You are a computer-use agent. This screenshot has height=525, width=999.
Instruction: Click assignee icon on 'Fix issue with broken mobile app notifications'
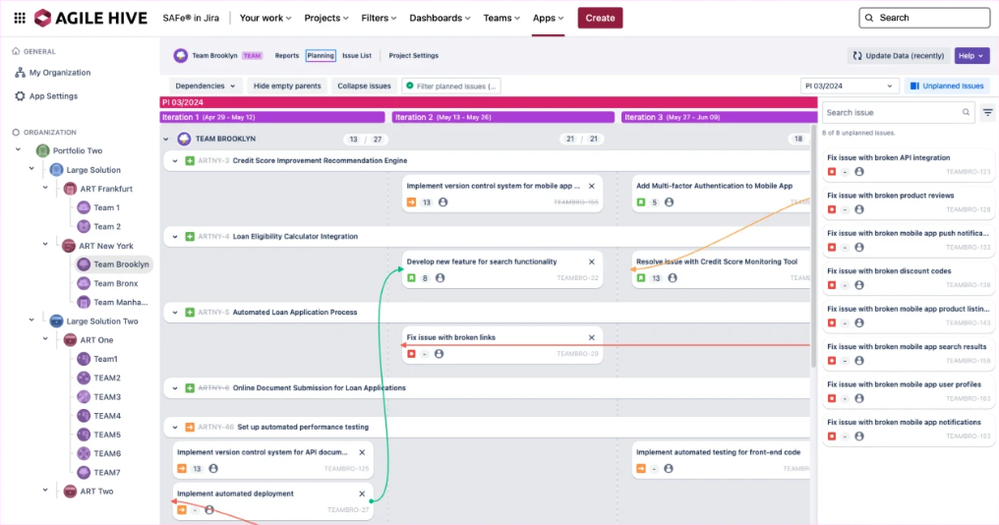859,436
